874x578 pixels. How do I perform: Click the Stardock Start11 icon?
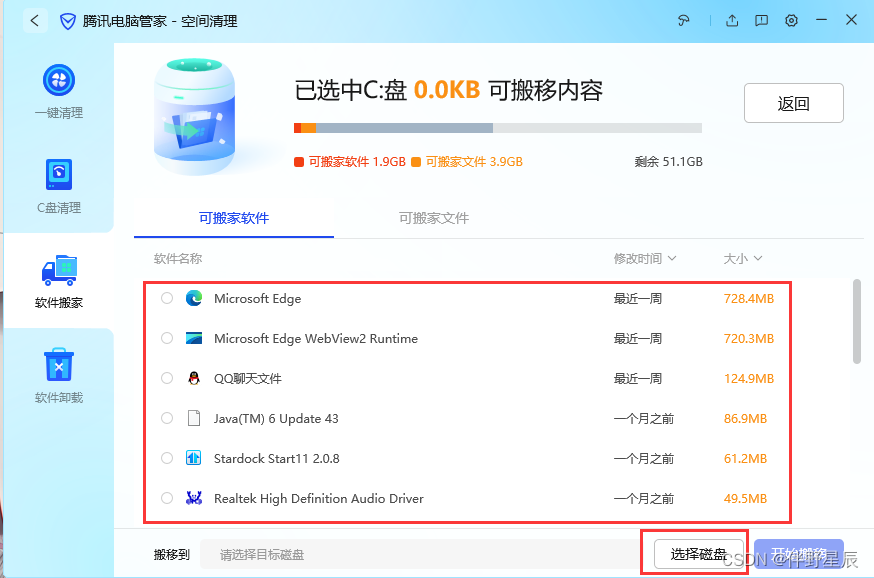(193, 458)
